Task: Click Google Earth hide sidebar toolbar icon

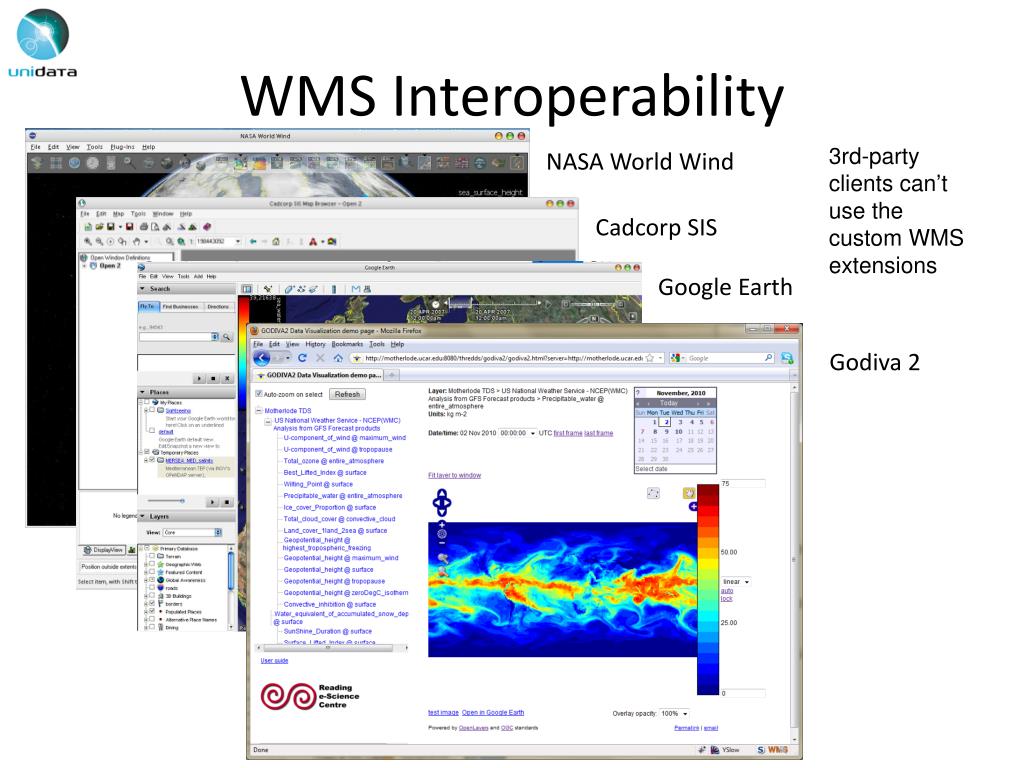Action: (247, 289)
